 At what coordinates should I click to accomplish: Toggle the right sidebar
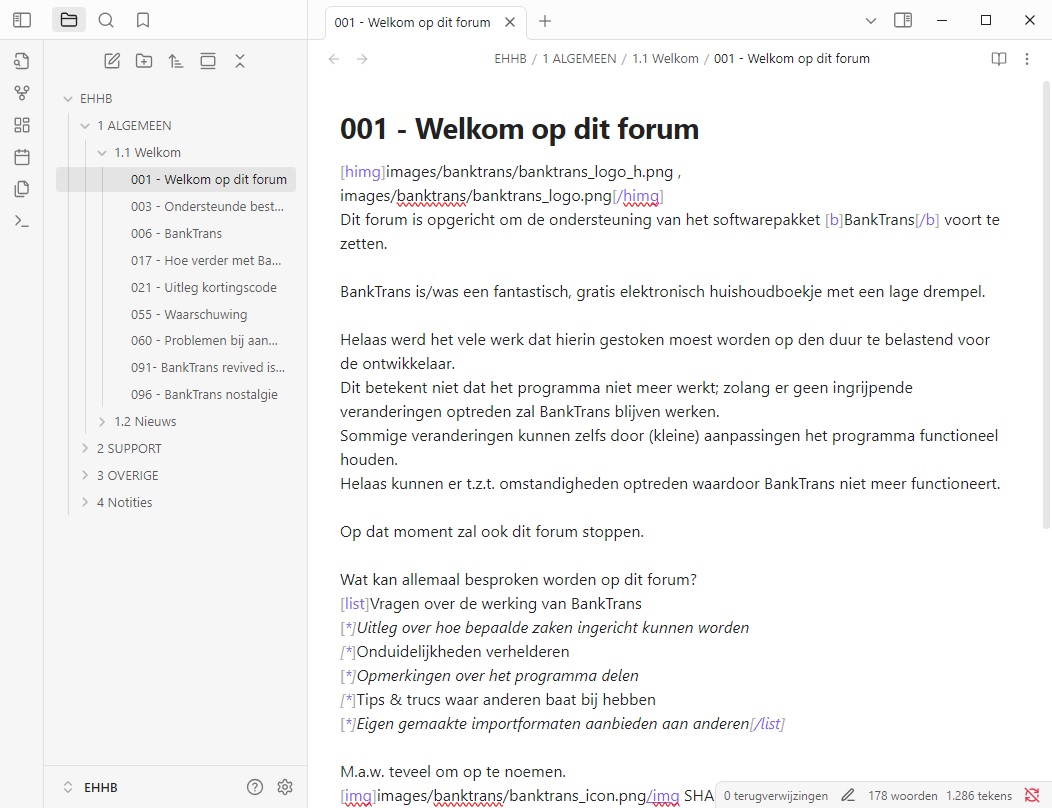pos(903,20)
